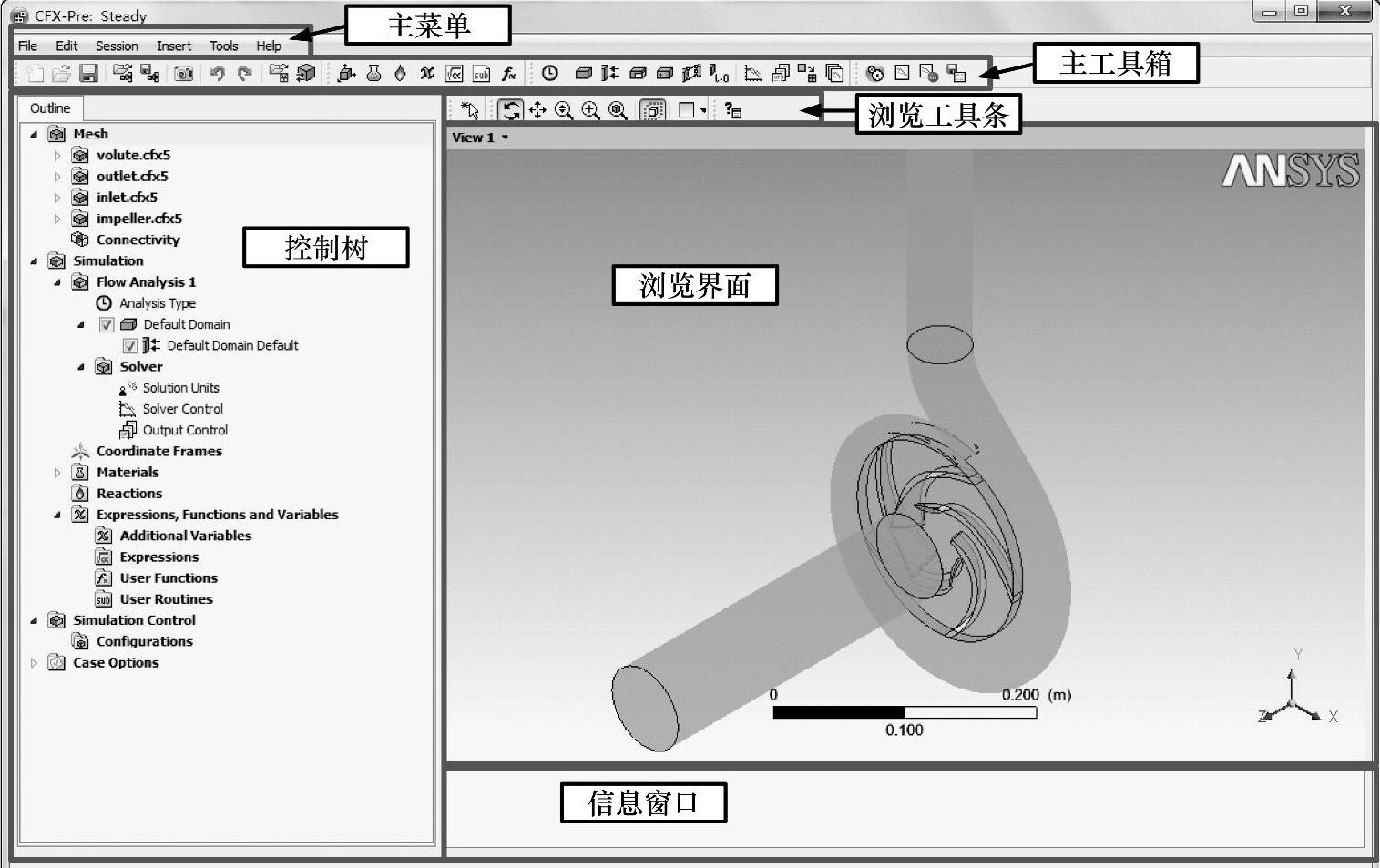Expand the impeller.cfx5 mesh node

(57, 219)
